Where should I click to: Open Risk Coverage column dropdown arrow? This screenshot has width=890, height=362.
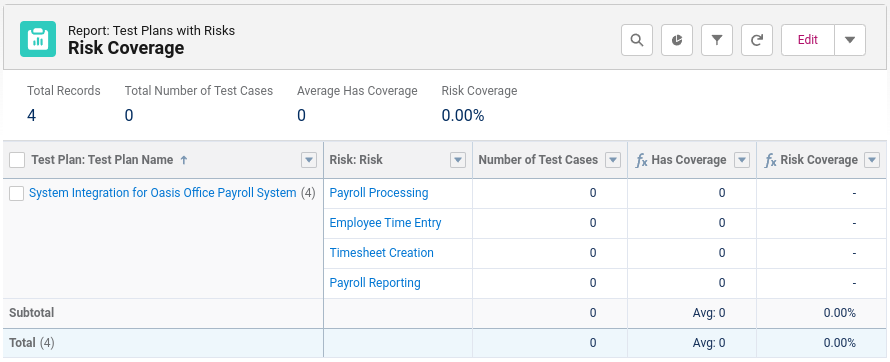click(x=872, y=160)
